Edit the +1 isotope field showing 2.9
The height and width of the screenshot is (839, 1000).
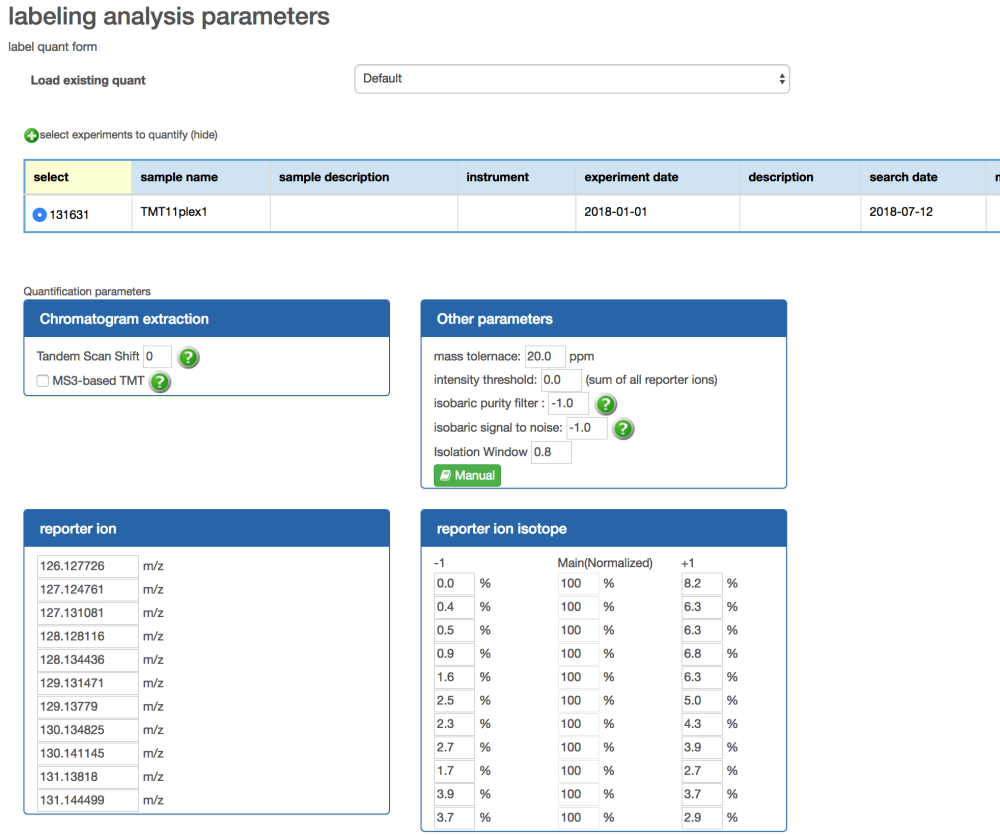pos(702,818)
